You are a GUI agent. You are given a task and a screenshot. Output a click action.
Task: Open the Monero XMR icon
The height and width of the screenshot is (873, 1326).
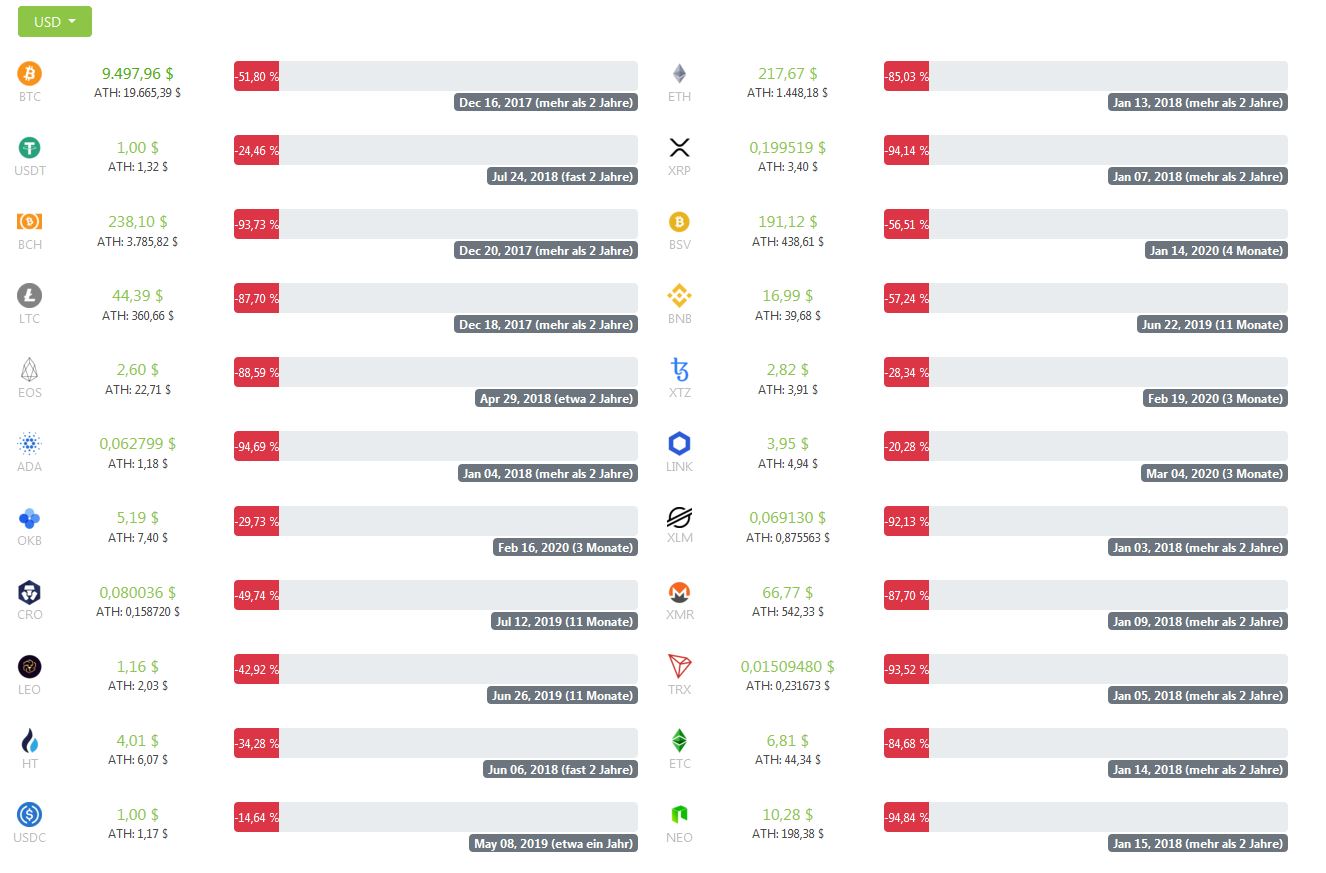[679, 592]
